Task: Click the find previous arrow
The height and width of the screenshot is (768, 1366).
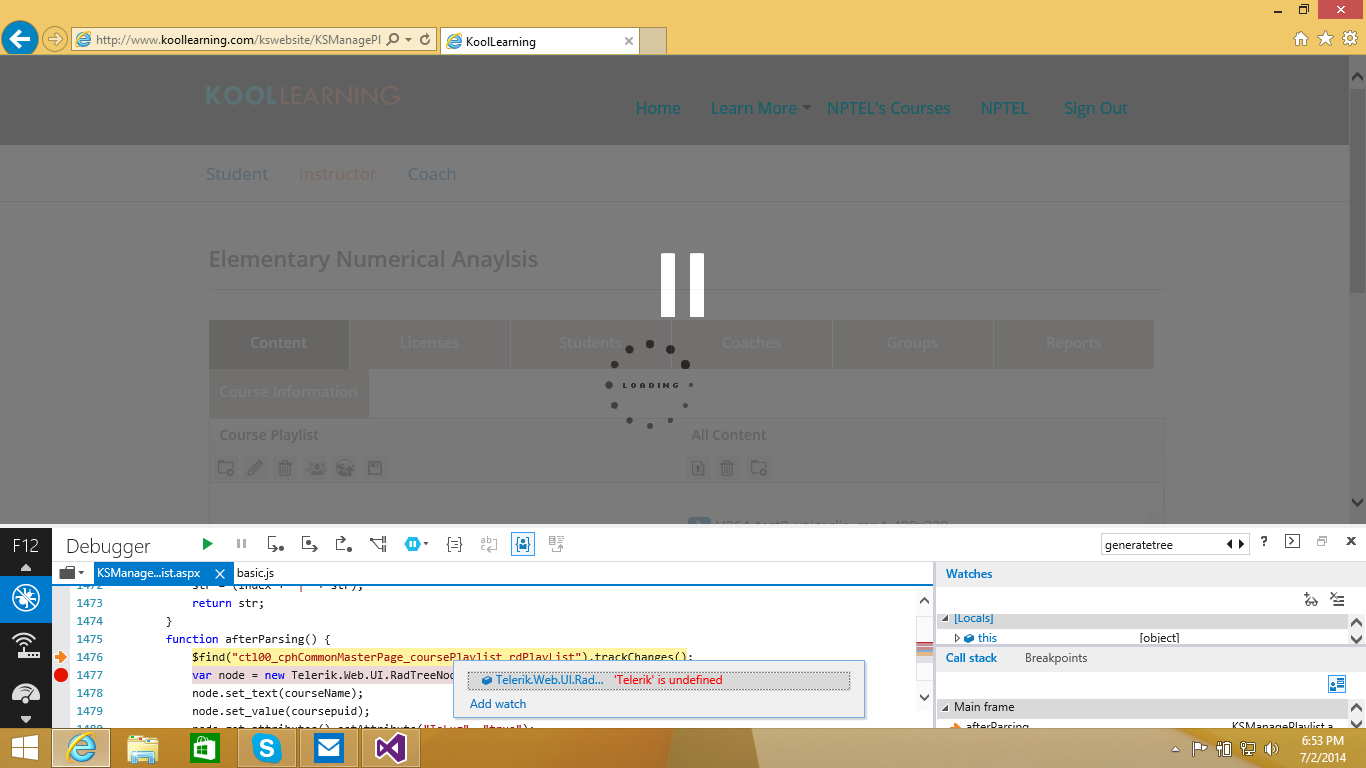Action: (x=1230, y=544)
